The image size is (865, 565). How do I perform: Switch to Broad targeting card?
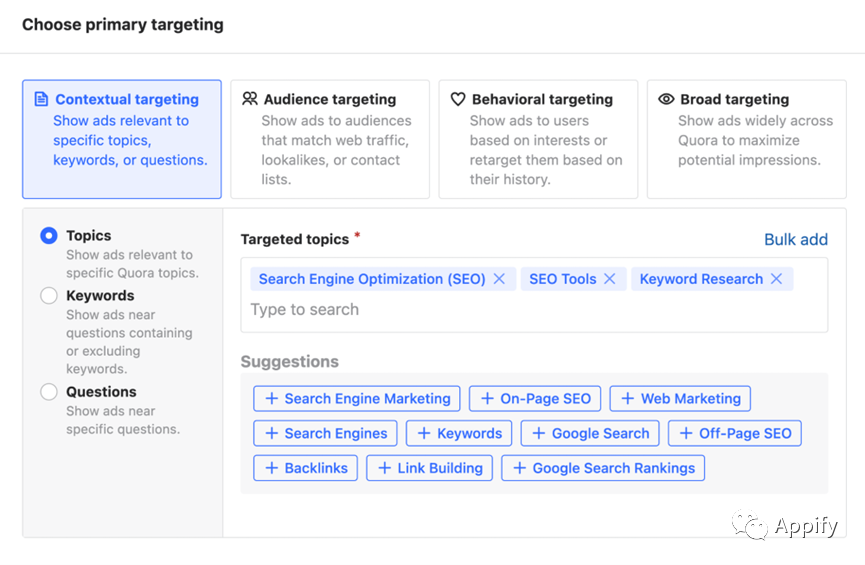click(746, 139)
